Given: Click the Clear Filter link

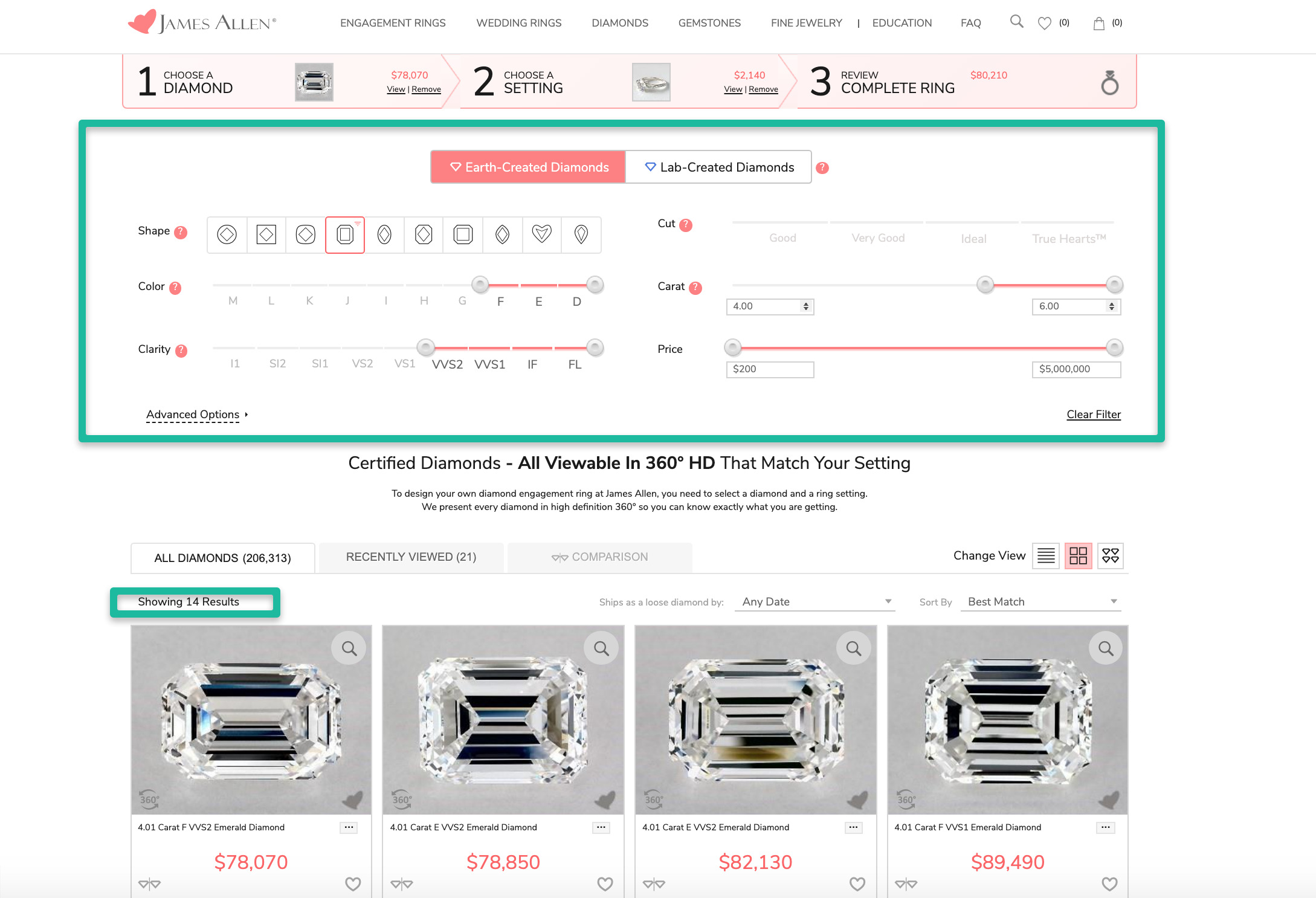Looking at the screenshot, I should (x=1093, y=415).
